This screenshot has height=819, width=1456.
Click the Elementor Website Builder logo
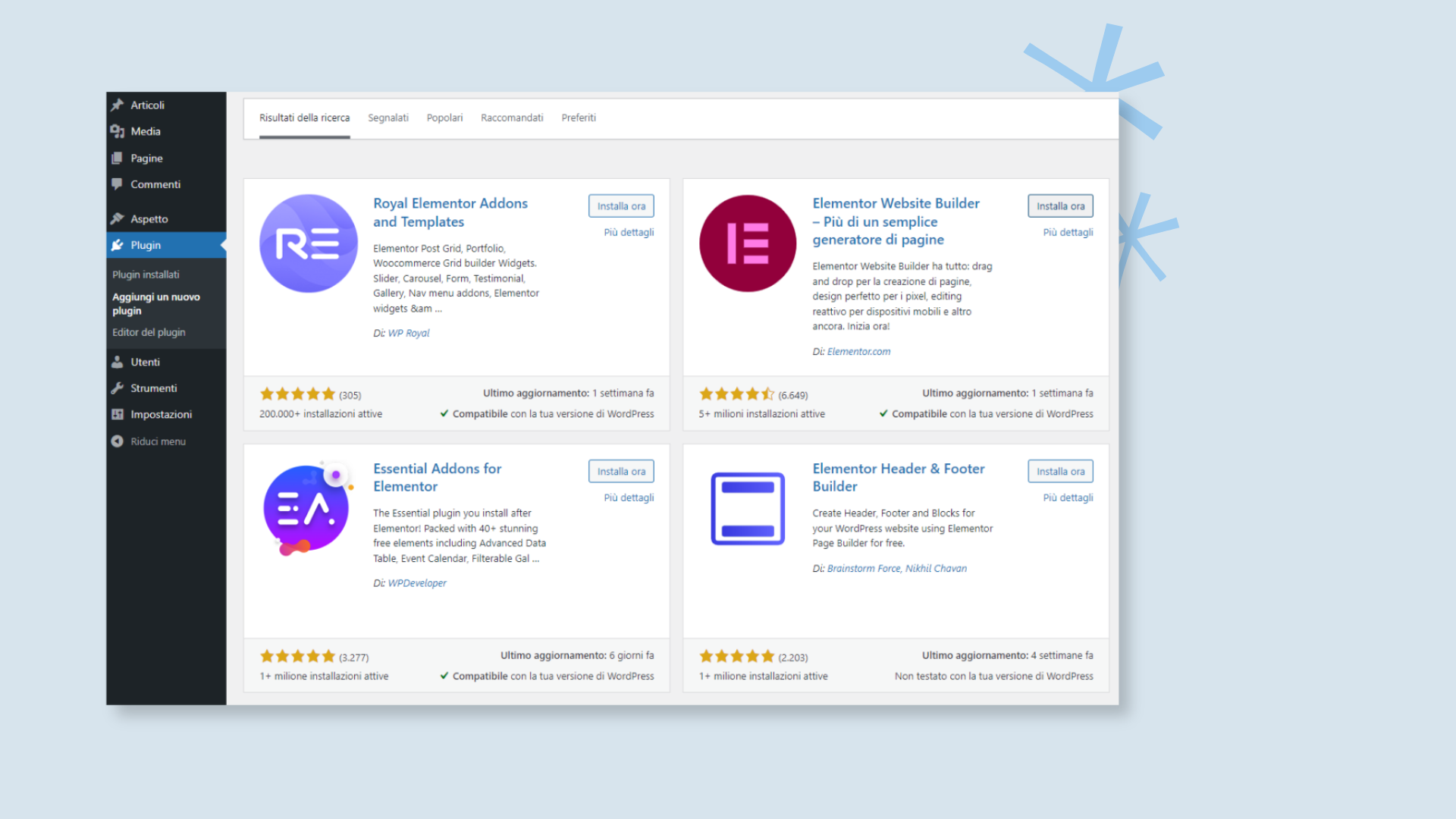click(748, 243)
